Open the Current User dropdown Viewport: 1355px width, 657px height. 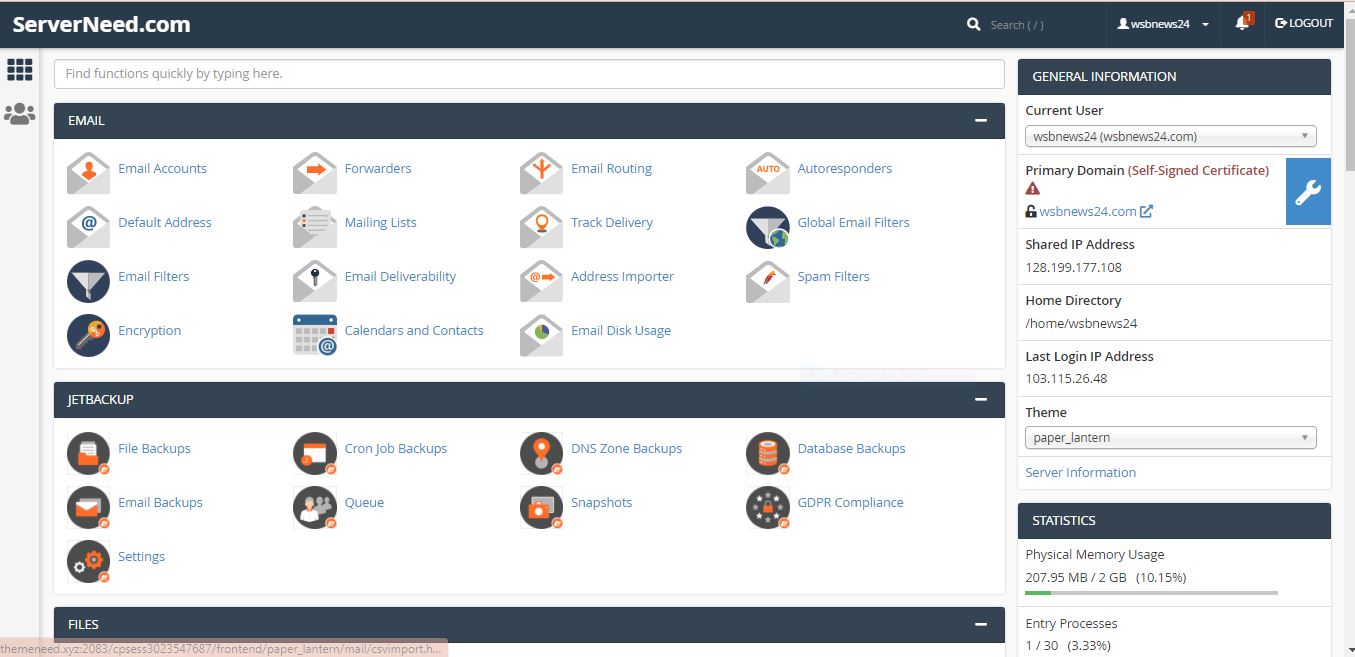point(1170,137)
